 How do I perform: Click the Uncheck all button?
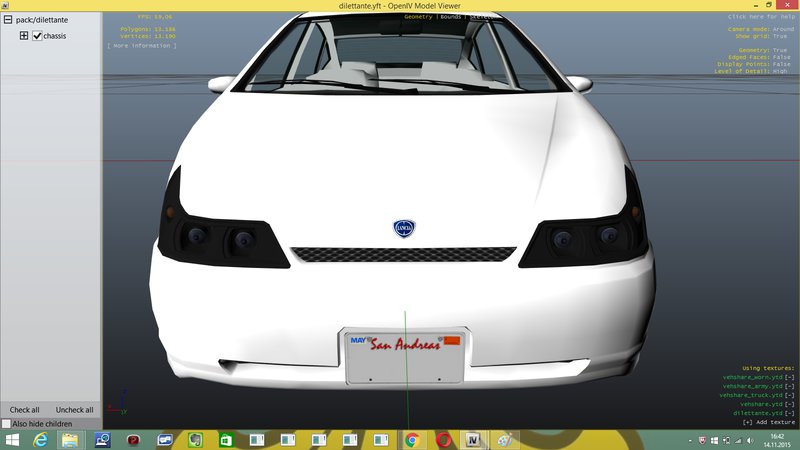tap(74, 410)
